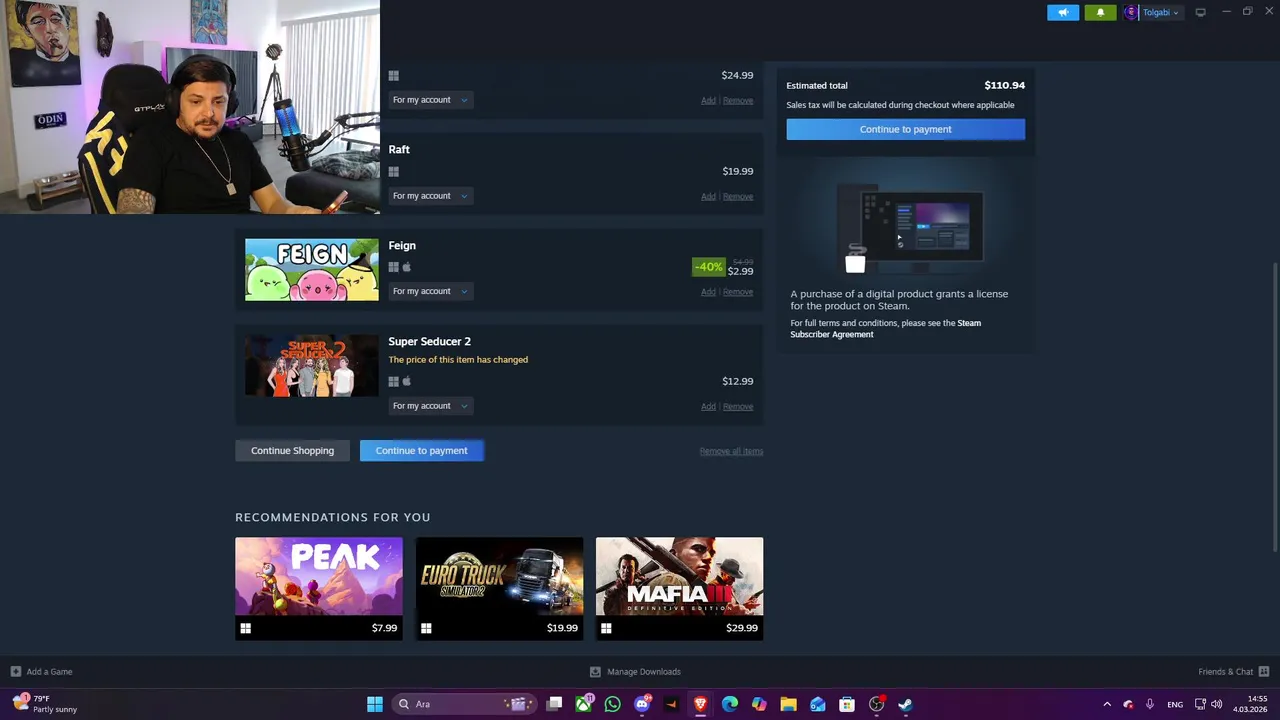Viewport: 1280px width, 720px height.
Task: Open Task View on the taskbar
Action: pyautogui.click(x=554, y=704)
